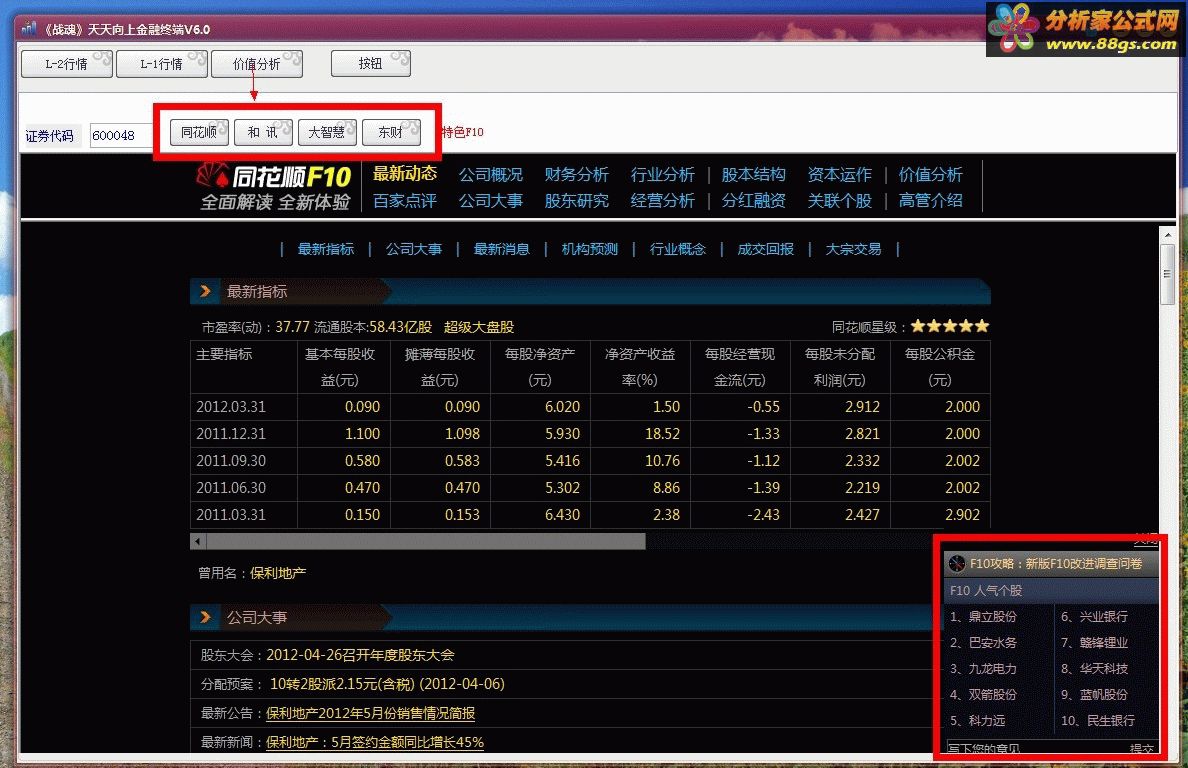
Task: Click the F10攻略 round icon
Action: pyautogui.click(x=957, y=564)
